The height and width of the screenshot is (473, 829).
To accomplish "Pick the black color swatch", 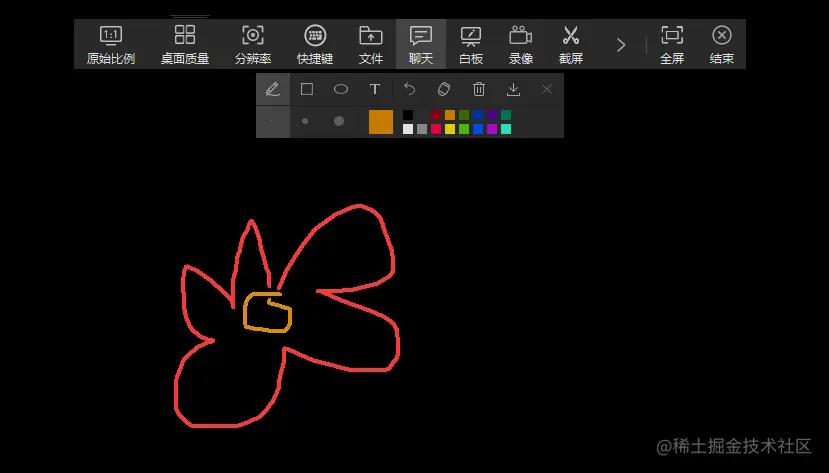I will (x=408, y=115).
